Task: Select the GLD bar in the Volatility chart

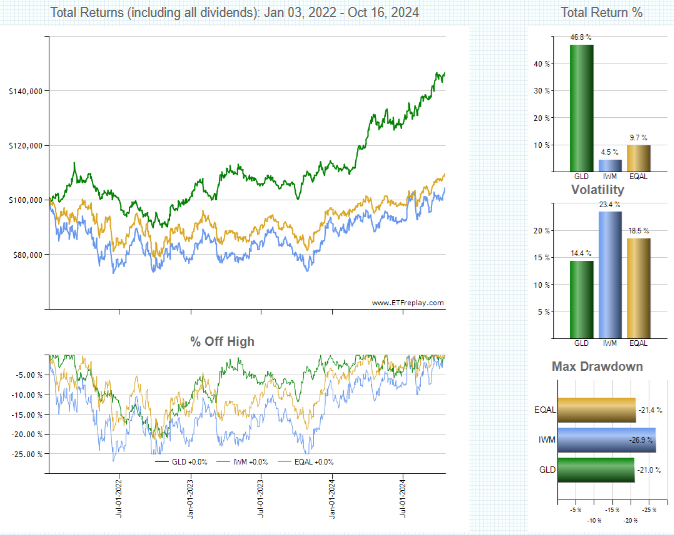Action: tap(581, 298)
